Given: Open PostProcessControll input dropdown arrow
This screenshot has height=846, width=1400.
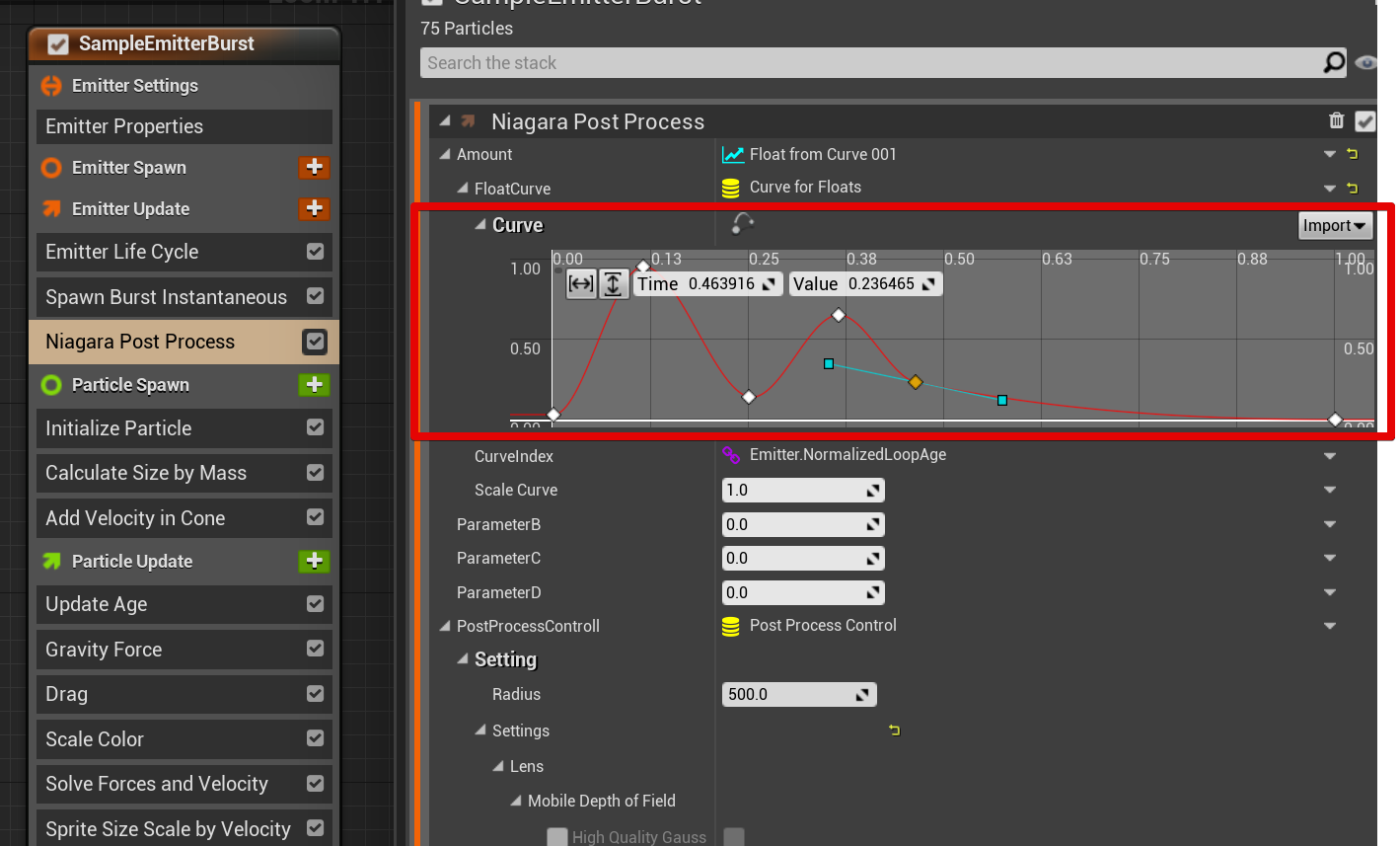Looking at the screenshot, I should tap(1330, 627).
